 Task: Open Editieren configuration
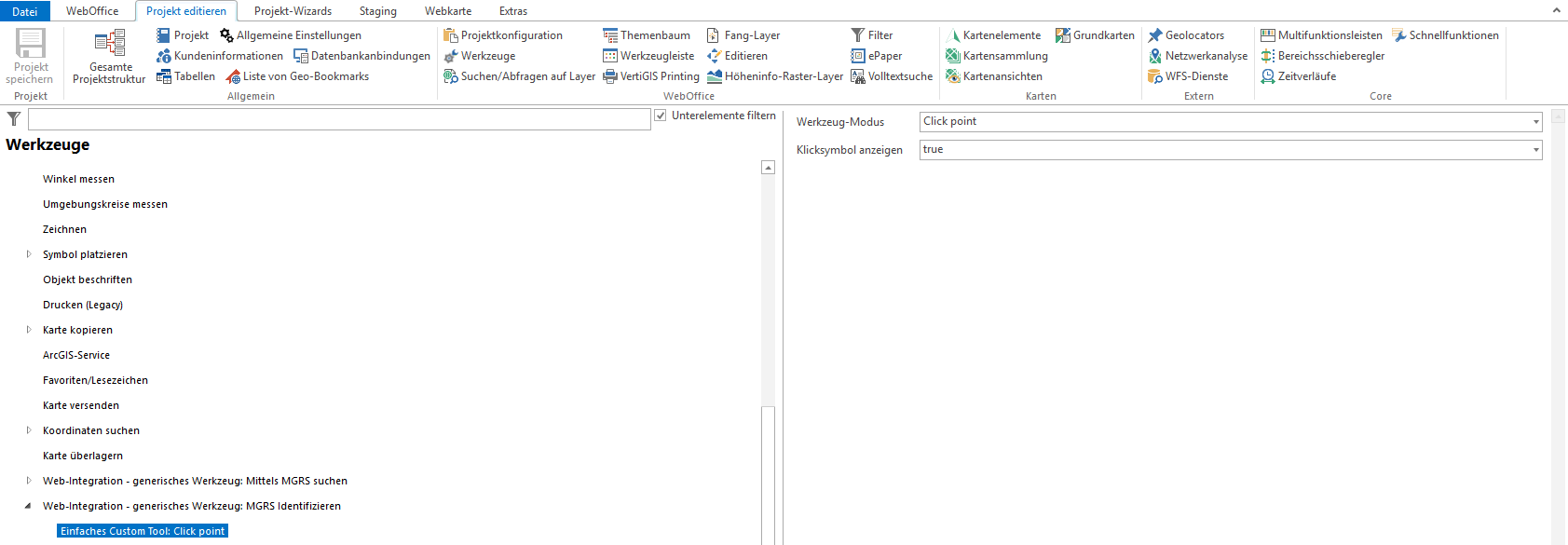coord(737,56)
